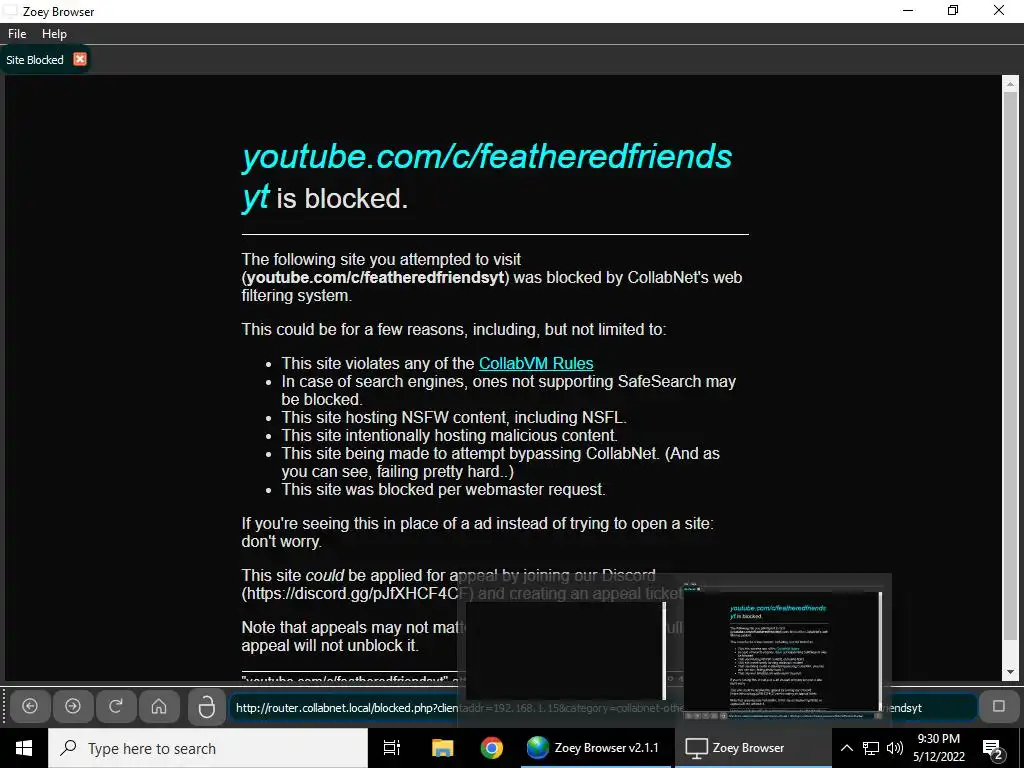Image resolution: width=1024 pixels, height=768 pixels.
Task: Open the Help menu
Action: coord(54,34)
